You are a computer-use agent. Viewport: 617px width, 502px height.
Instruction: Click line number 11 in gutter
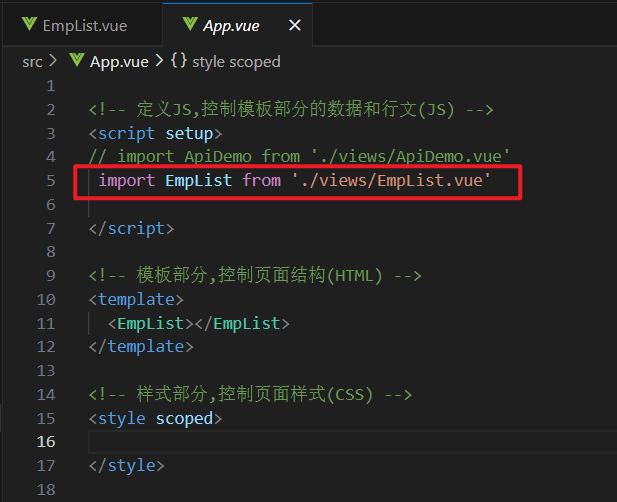pos(46,323)
